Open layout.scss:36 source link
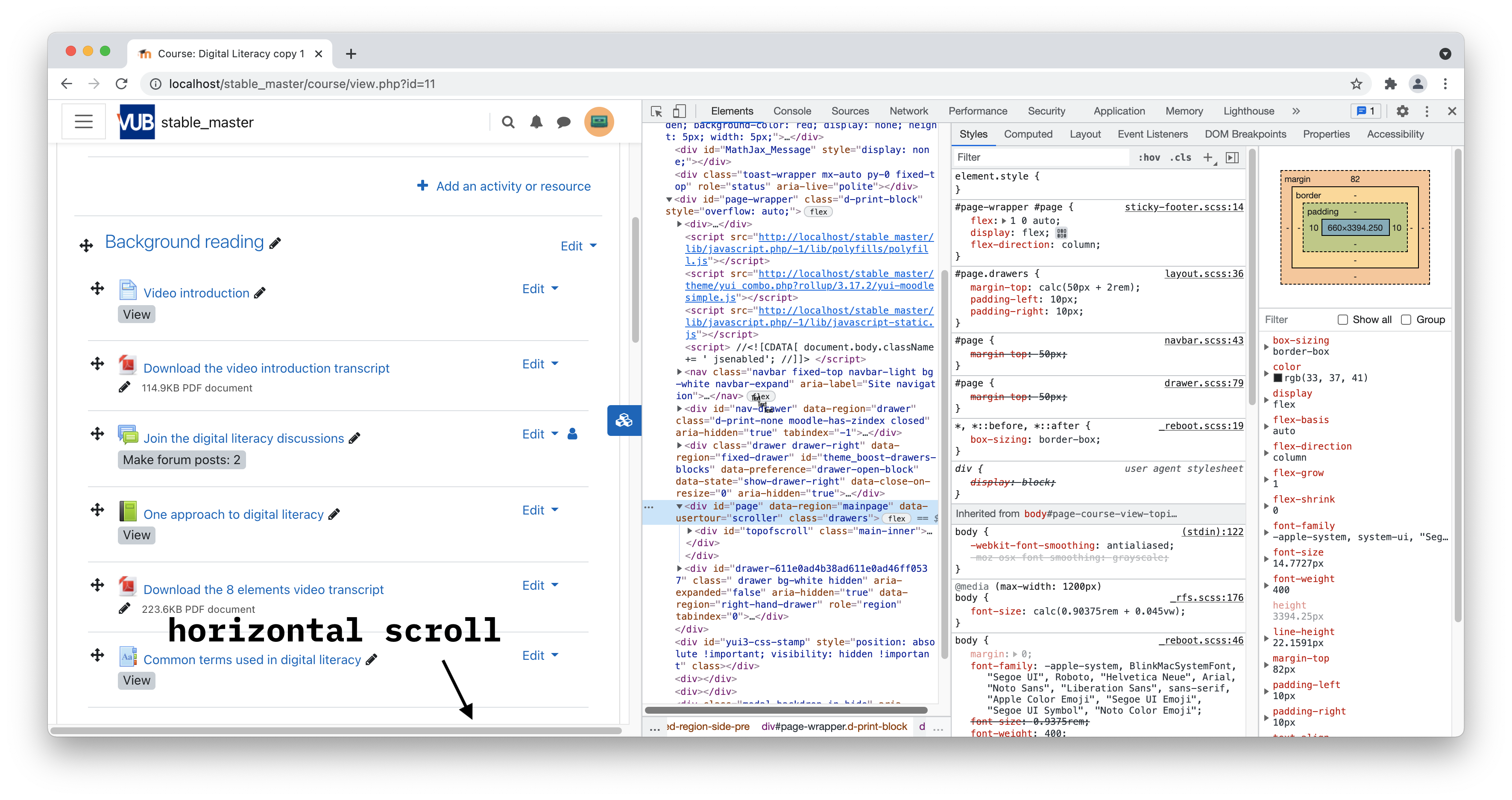 [x=1203, y=274]
